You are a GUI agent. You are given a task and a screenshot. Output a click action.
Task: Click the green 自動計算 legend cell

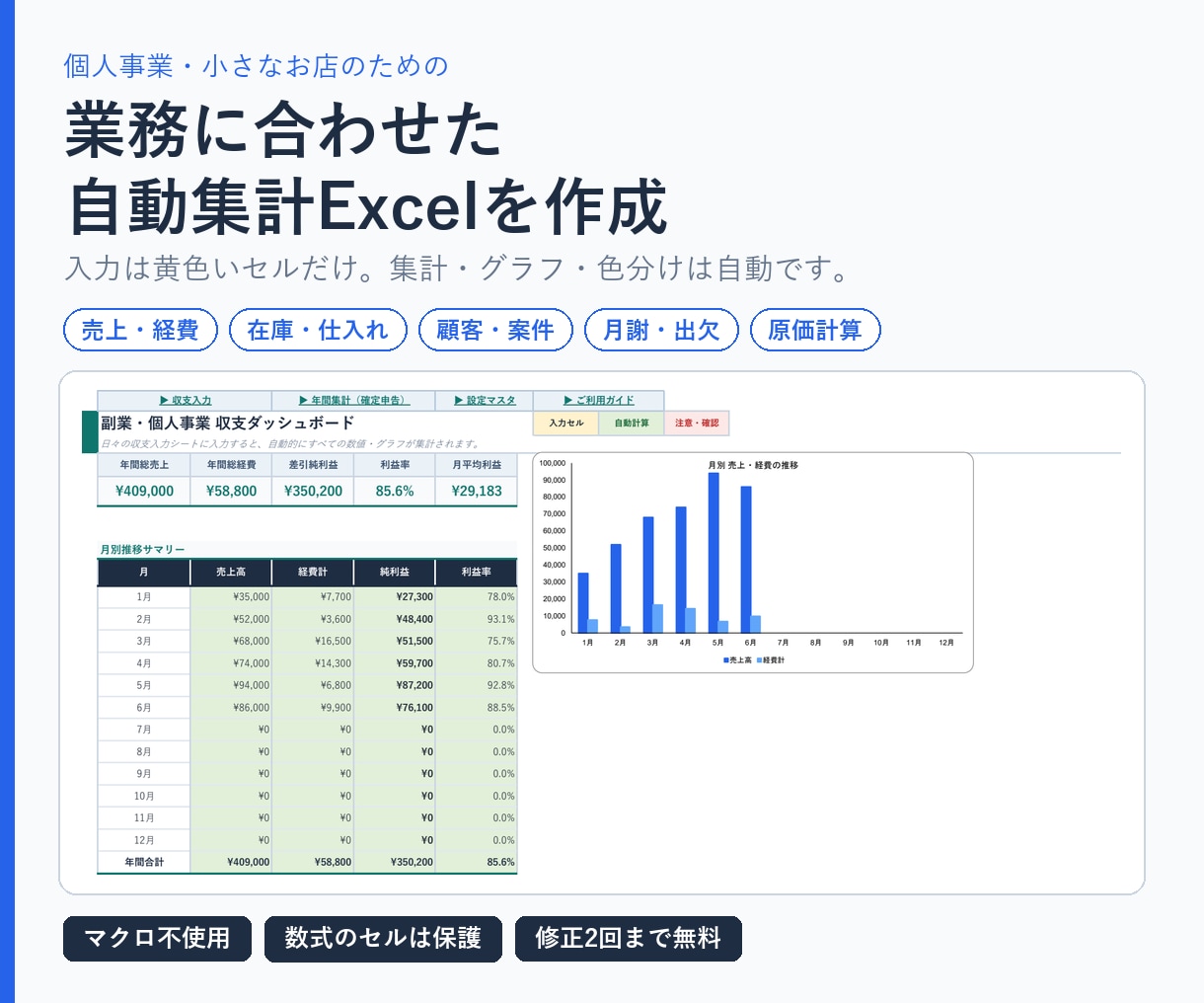tap(632, 423)
